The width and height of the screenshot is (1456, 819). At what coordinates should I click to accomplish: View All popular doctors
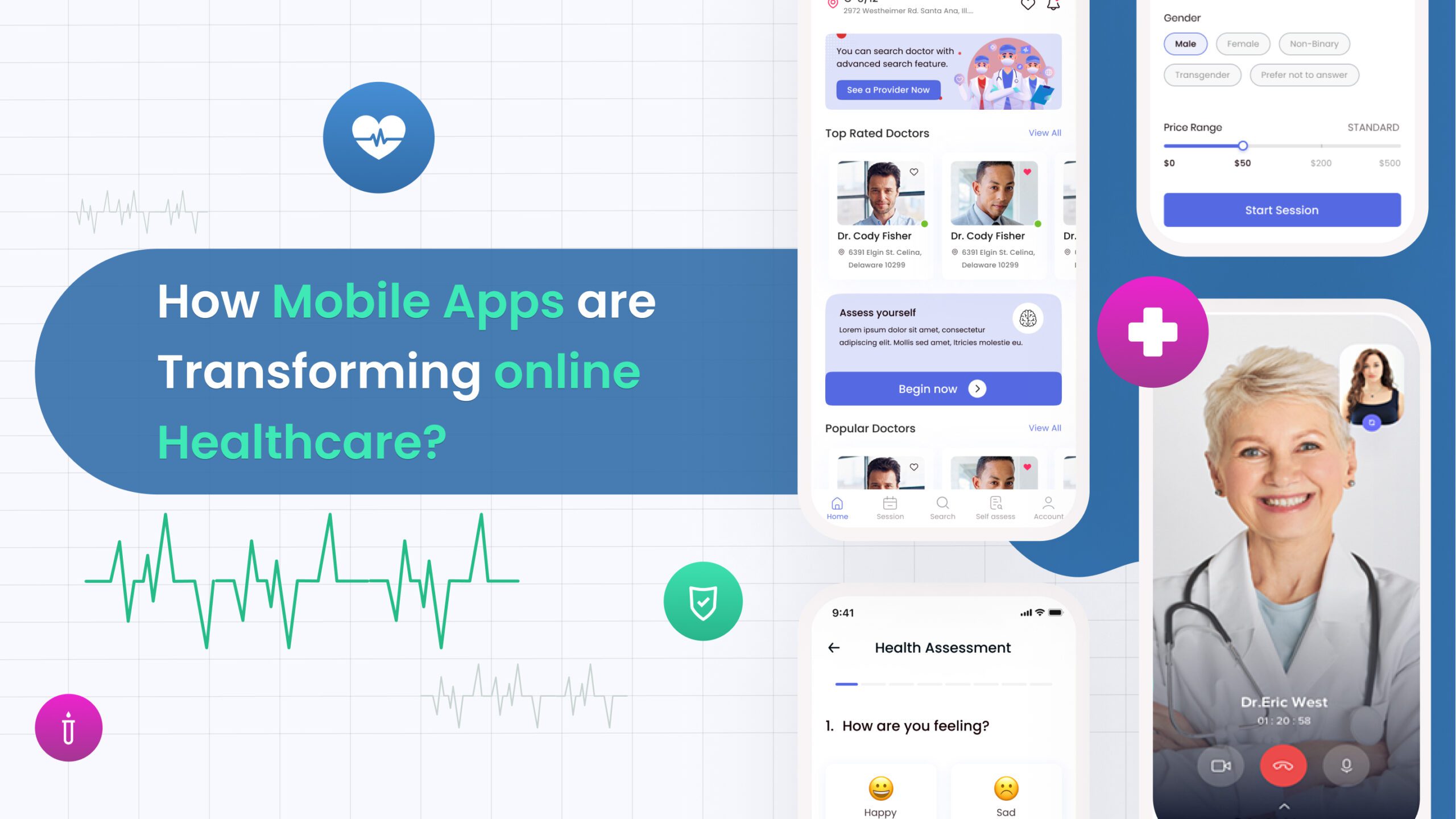point(1044,428)
